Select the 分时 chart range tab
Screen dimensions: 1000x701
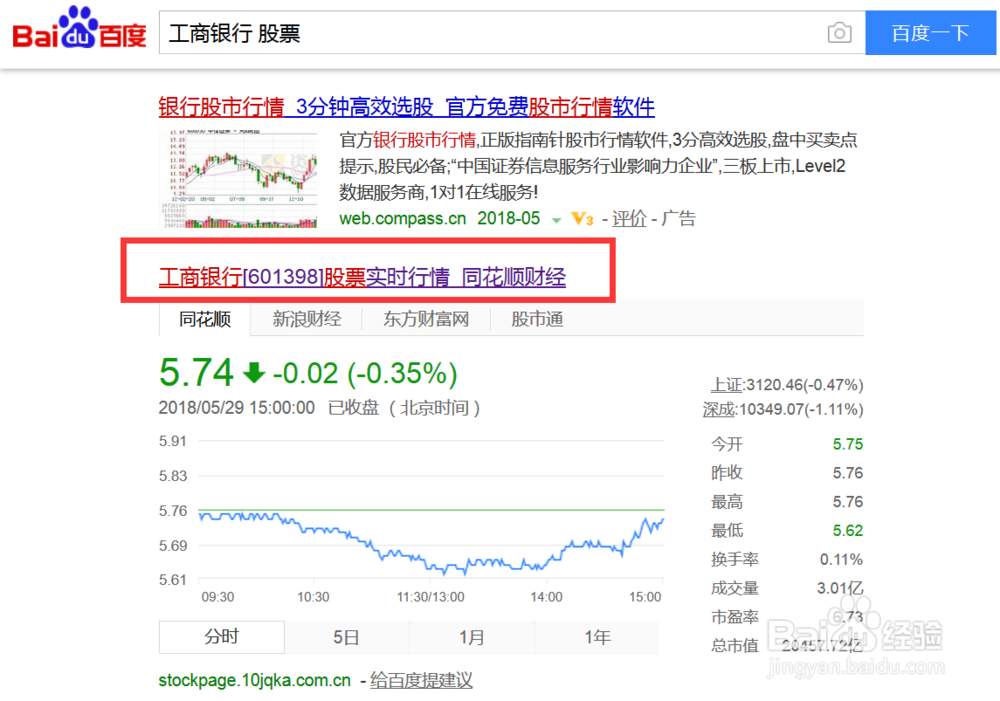pos(221,637)
